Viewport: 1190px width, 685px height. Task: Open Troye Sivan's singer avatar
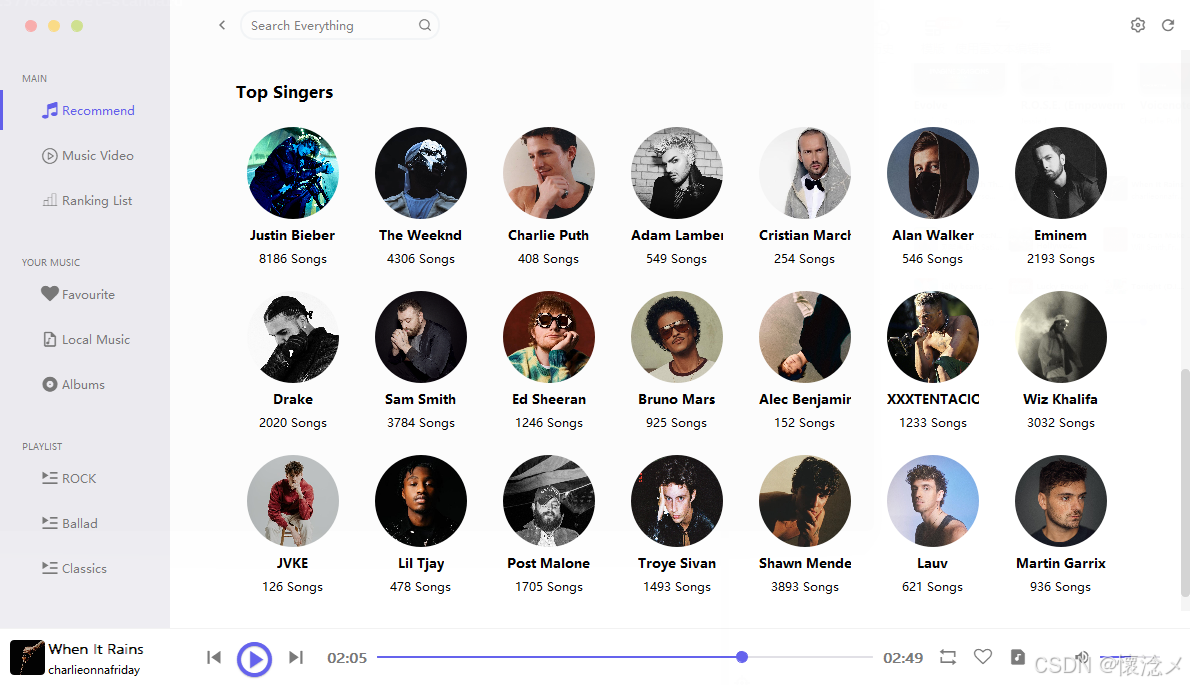click(x=676, y=501)
